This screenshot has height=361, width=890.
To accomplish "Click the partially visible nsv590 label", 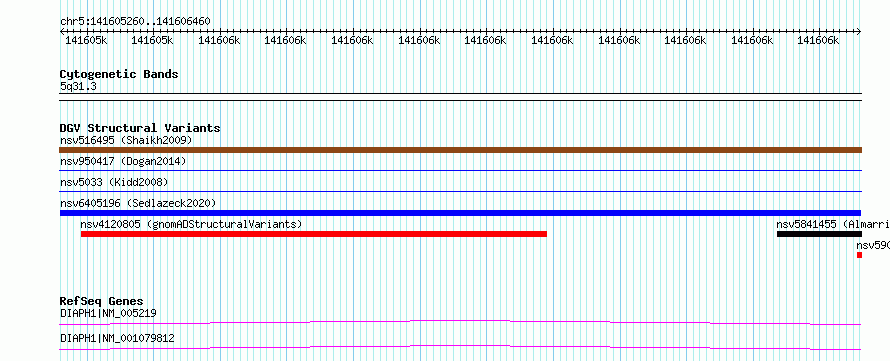I will point(873,245).
